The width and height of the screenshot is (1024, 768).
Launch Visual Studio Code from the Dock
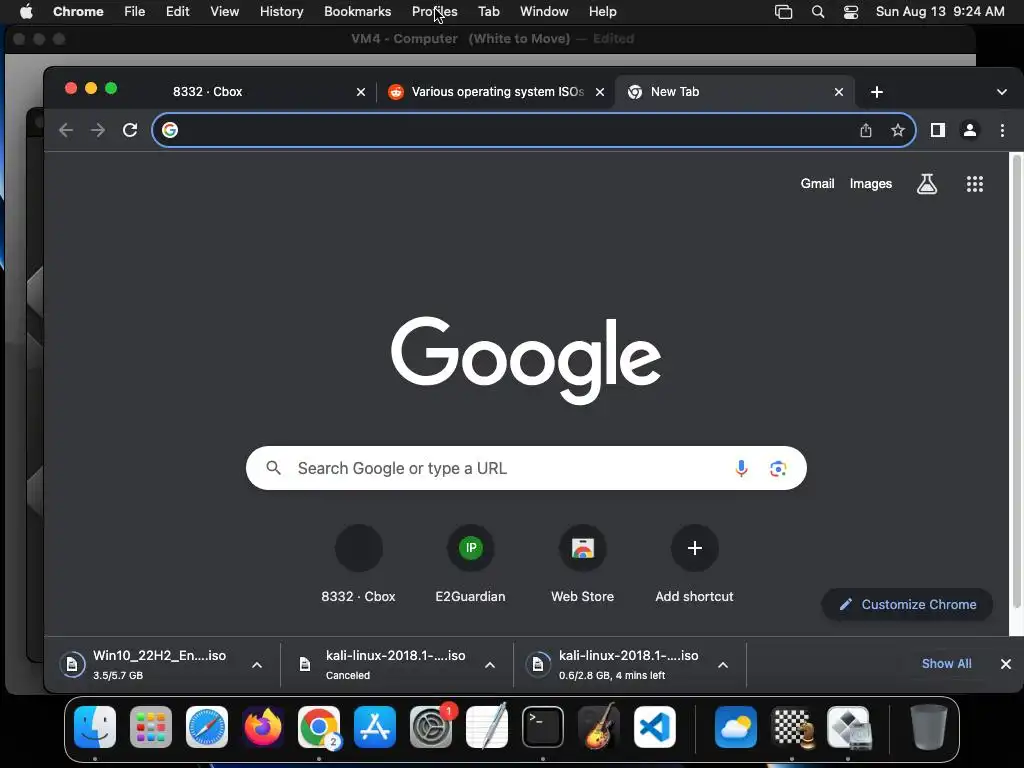click(655, 727)
